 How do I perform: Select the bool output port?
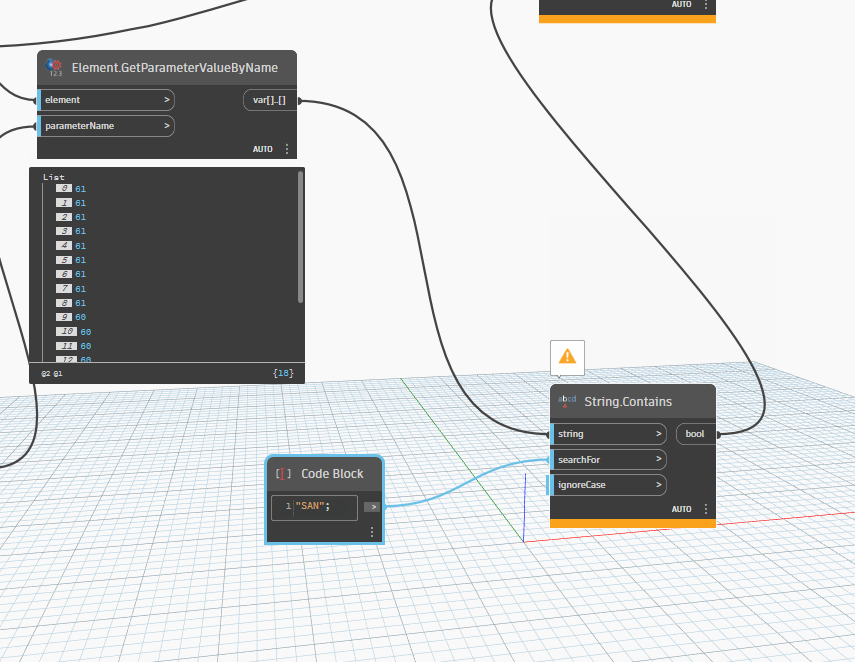695,434
